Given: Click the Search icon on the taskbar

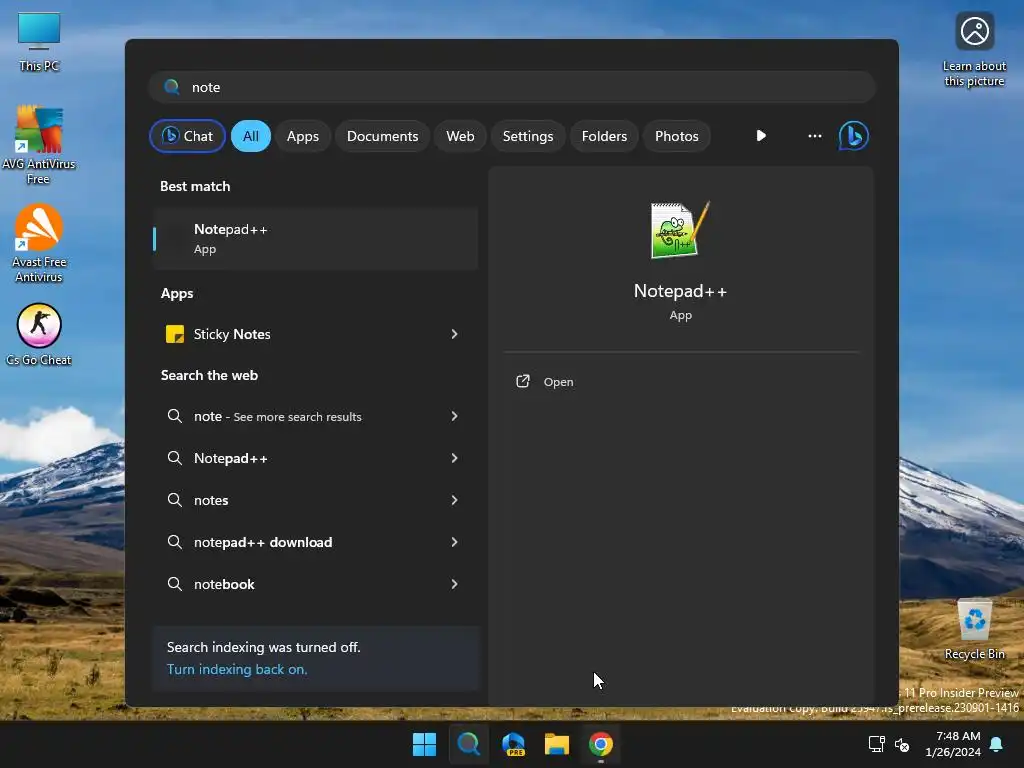Looking at the screenshot, I should click(468, 744).
